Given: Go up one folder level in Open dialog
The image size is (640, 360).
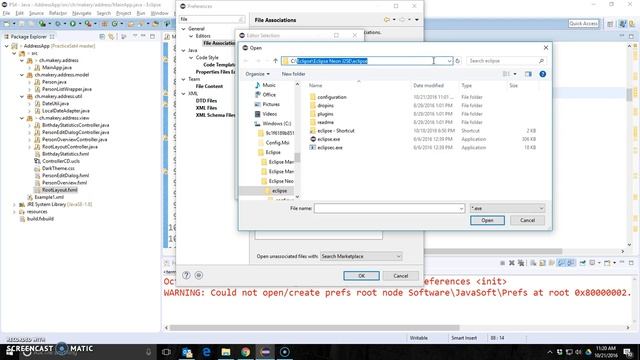Looking at the screenshot, I should [x=276, y=61].
